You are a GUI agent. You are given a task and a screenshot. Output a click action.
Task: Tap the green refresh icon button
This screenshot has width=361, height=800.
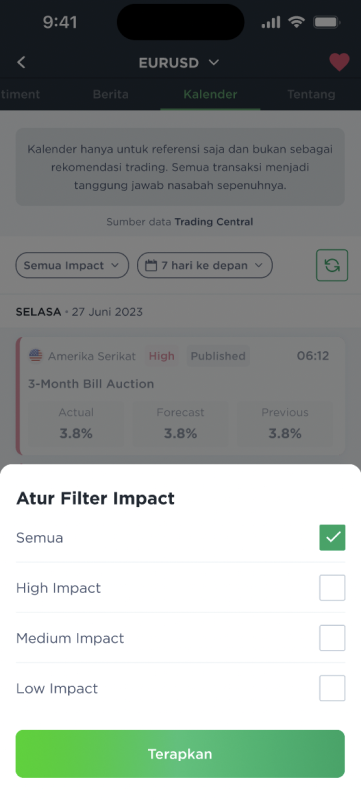(x=332, y=265)
